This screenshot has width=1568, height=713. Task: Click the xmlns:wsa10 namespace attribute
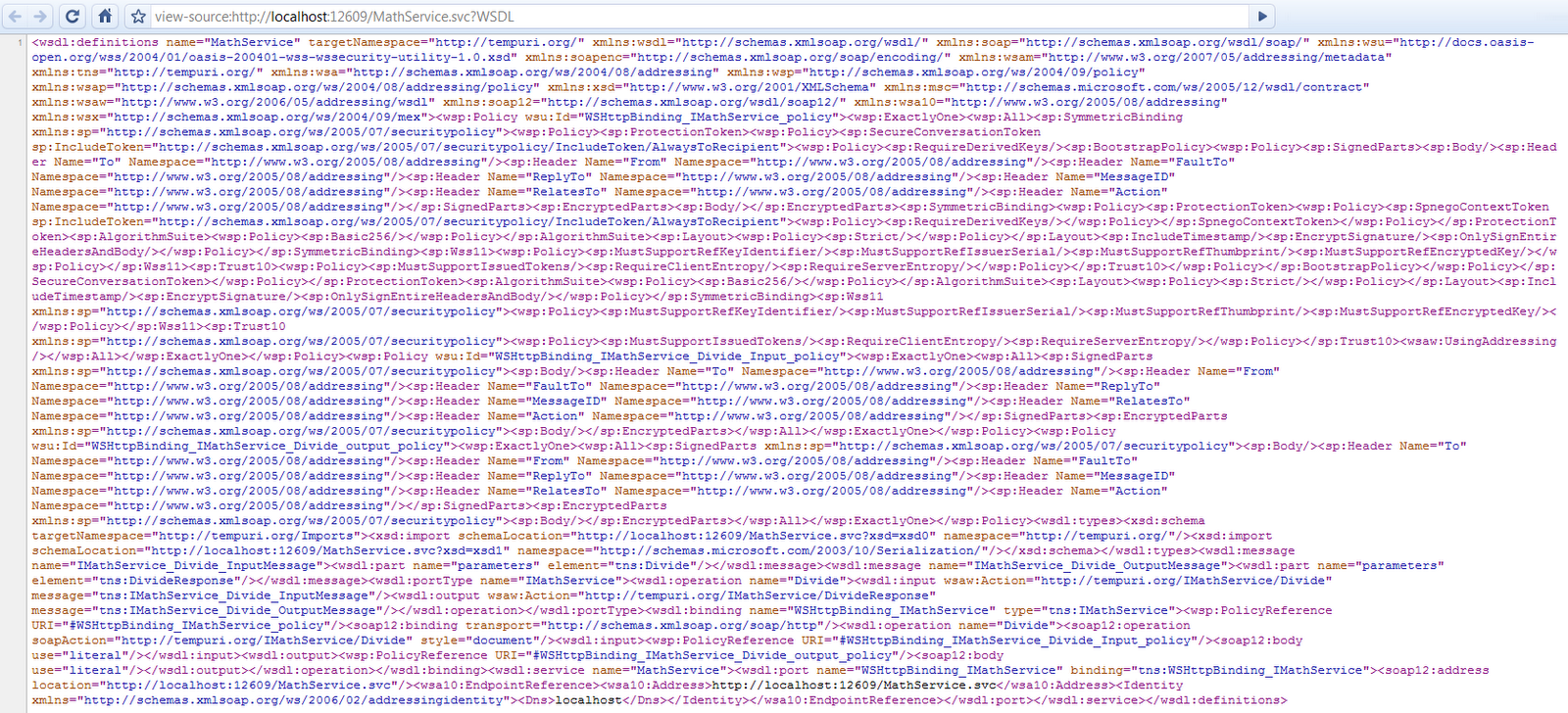point(1041,102)
